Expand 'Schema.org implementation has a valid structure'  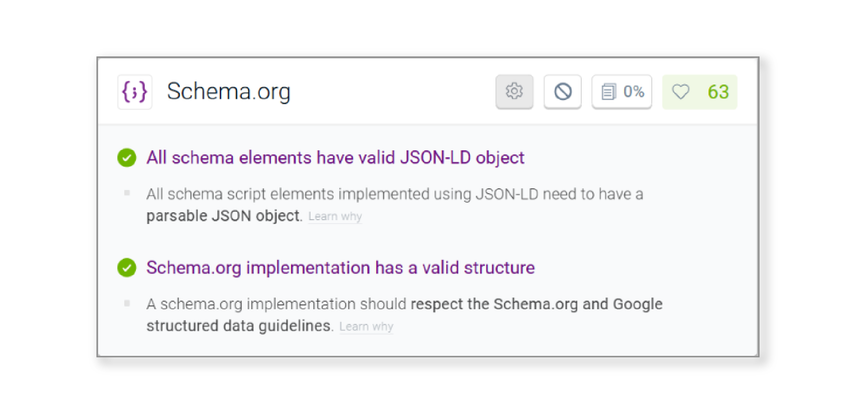[340, 268]
